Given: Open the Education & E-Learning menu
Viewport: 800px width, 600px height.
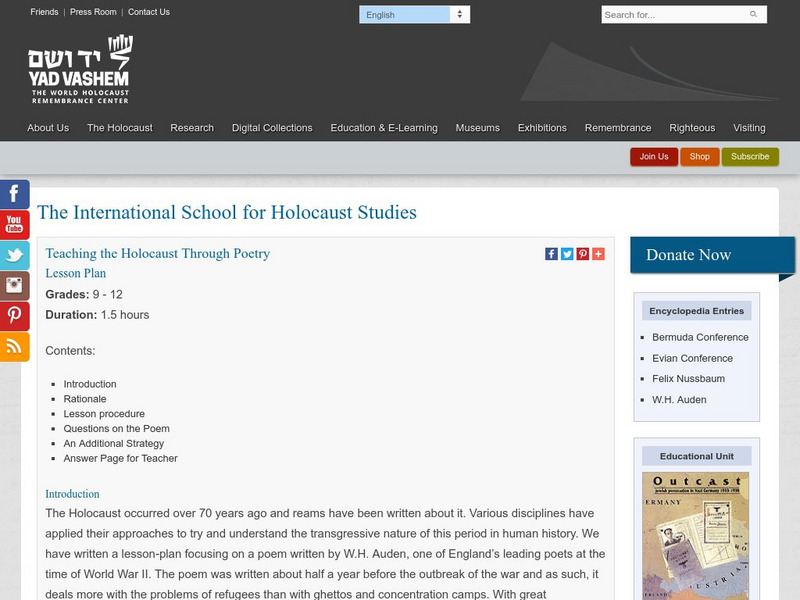Looking at the screenshot, I should click(x=387, y=128).
